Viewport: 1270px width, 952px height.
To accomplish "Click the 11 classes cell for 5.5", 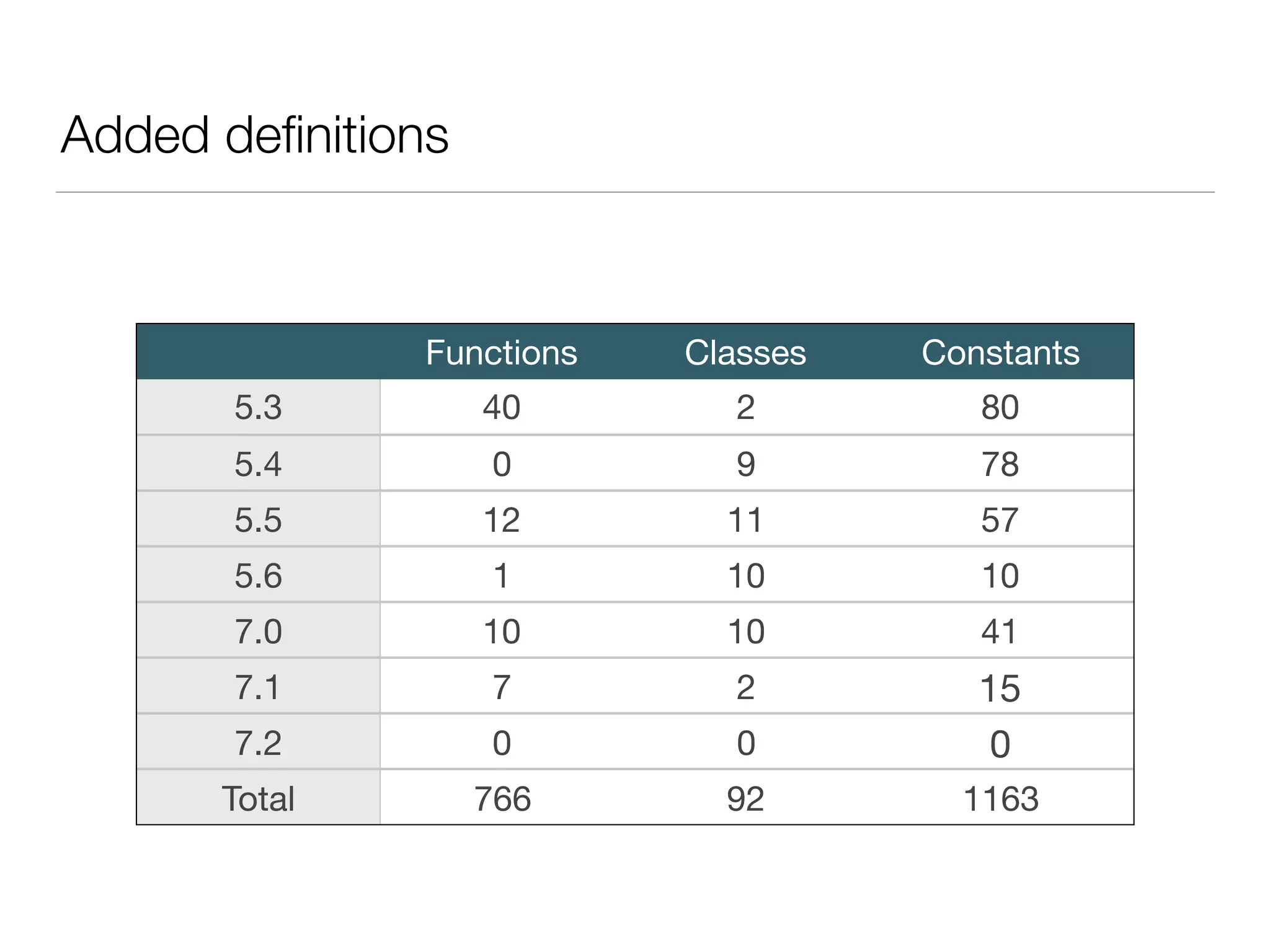I will click(745, 519).
